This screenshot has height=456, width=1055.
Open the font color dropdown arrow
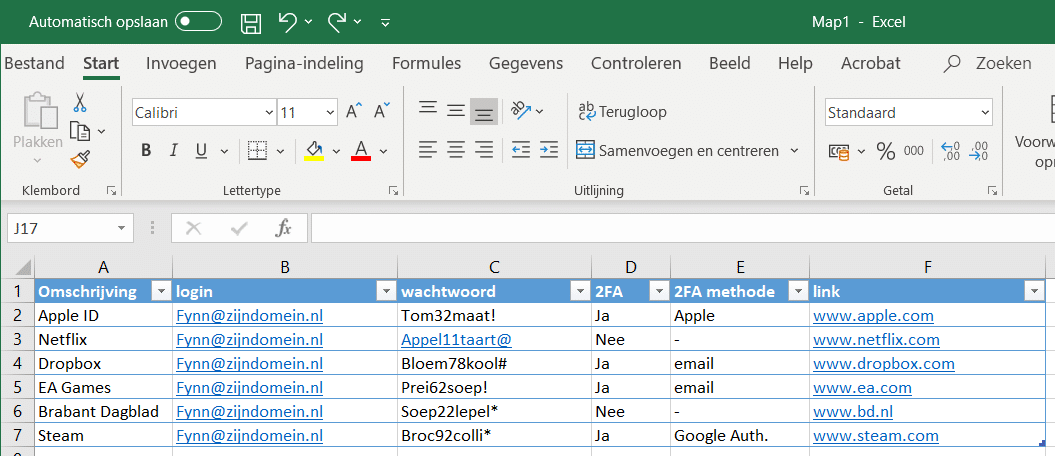click(x=384, y=151)
